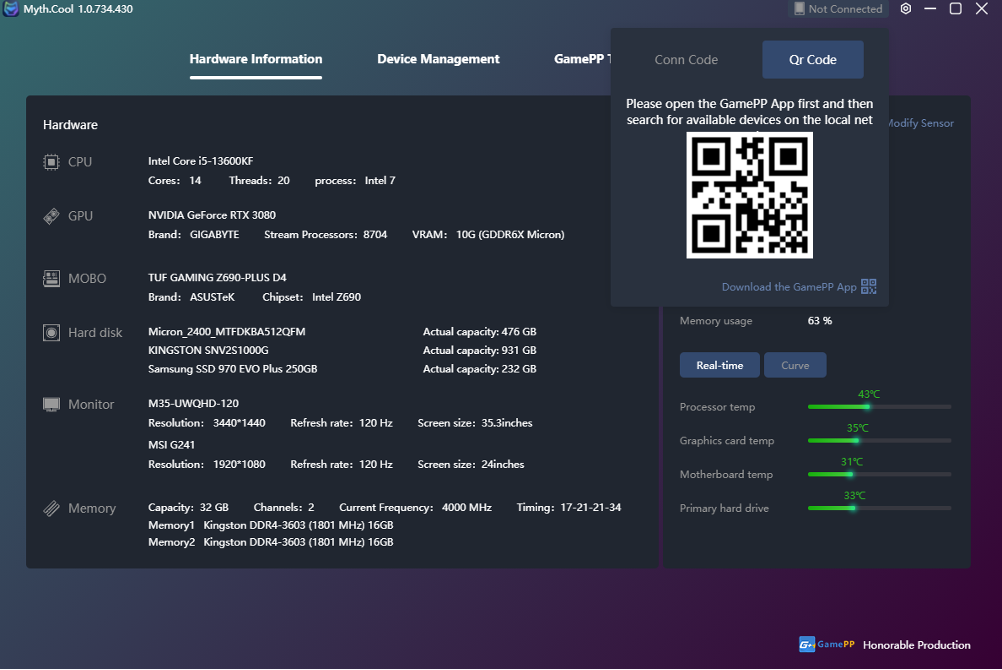Click the Actual capacity: 476 GB value
This screenshot has height=670, width=1002.
point(479,332)
